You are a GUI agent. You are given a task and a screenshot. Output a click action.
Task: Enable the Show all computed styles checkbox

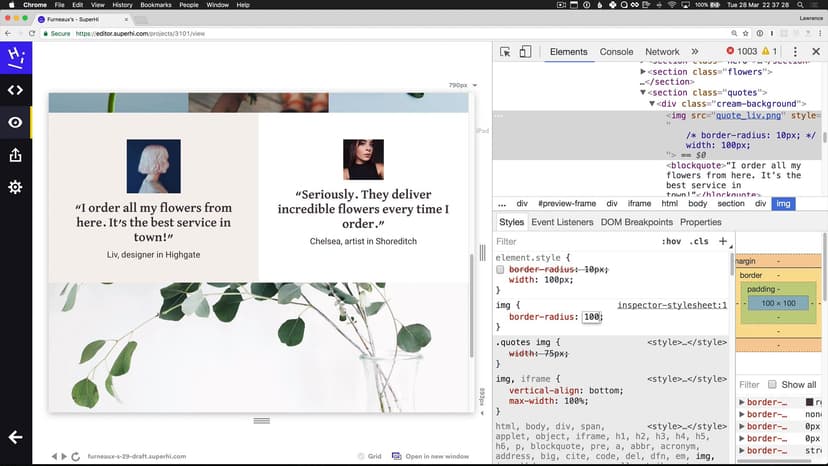pyautogui.click(x=772, y=385)
